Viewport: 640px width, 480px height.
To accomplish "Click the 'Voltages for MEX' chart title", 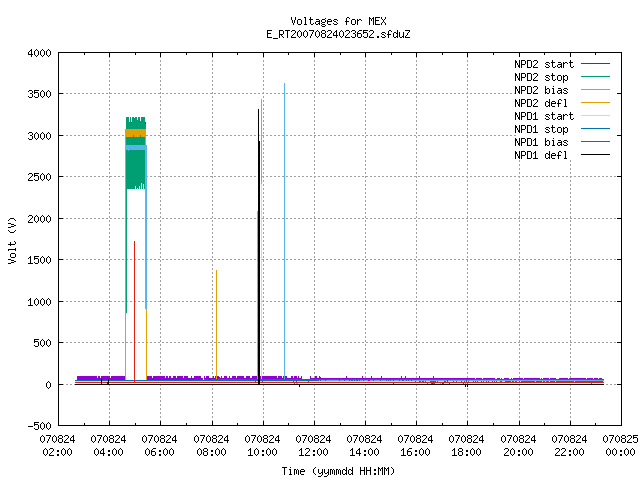I will click(338, 21).
